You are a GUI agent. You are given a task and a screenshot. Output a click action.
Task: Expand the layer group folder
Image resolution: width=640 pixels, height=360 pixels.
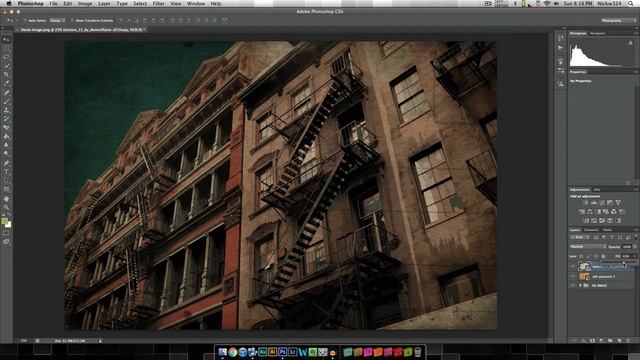point(580,285)
